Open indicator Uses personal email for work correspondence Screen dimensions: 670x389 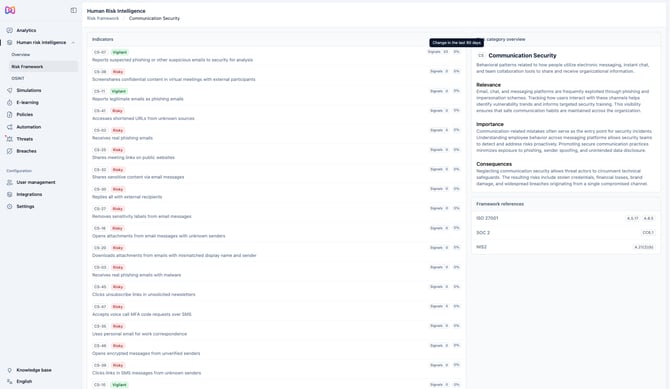(x=276, y=330)
